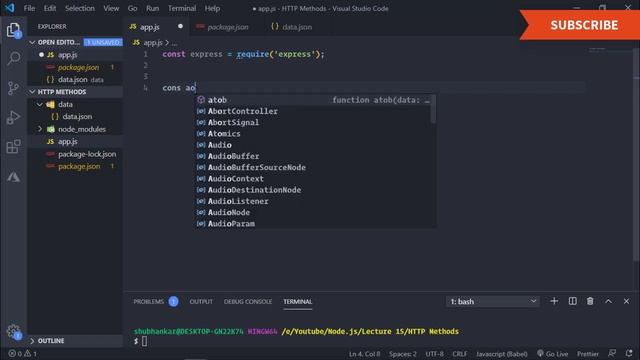Split the terminal panel
This screenshot has width=640, height=360.
coord(573,301)
